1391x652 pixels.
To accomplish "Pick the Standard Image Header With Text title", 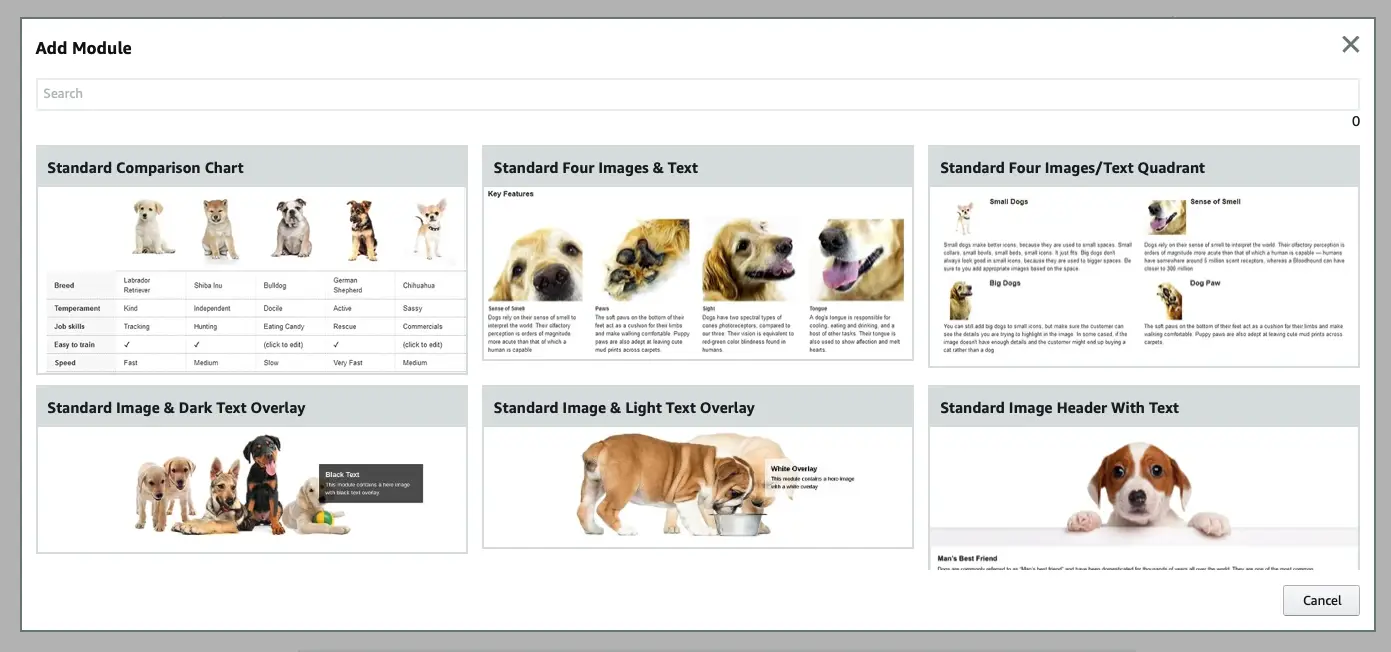I will (1059, 408).
